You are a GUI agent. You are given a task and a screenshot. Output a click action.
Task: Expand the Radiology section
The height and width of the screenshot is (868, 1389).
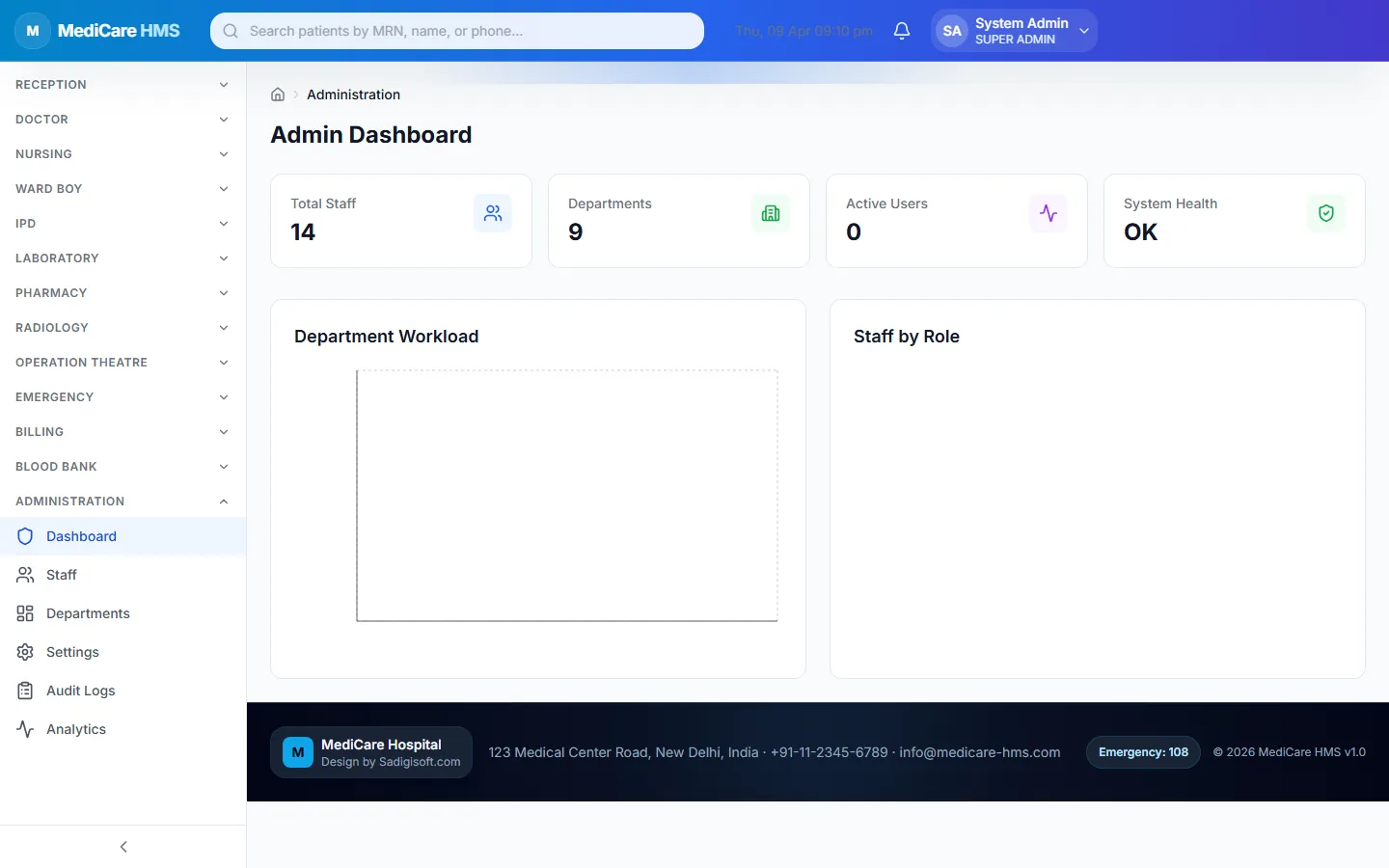(123, 328)
